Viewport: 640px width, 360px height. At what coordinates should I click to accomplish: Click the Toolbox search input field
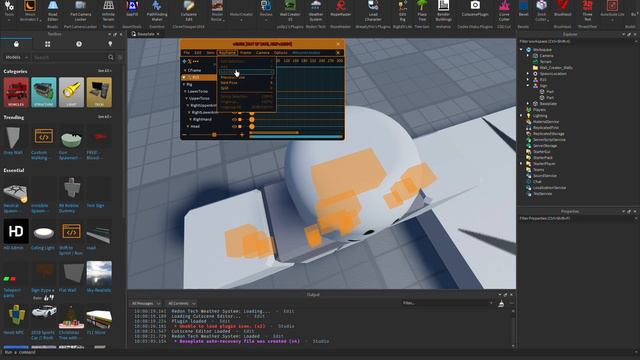[x=69, y=57]
